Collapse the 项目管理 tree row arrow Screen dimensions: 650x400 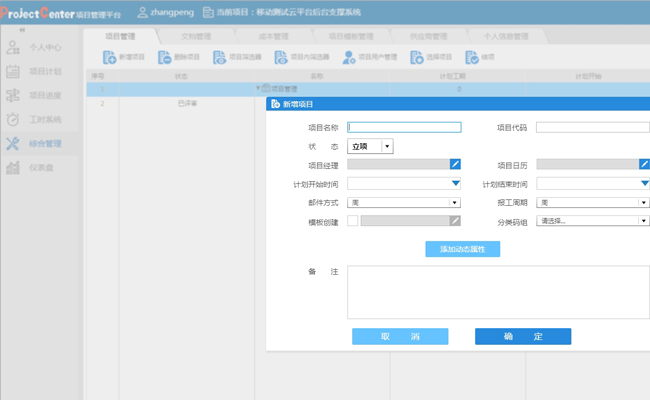[x=258, y=88]
